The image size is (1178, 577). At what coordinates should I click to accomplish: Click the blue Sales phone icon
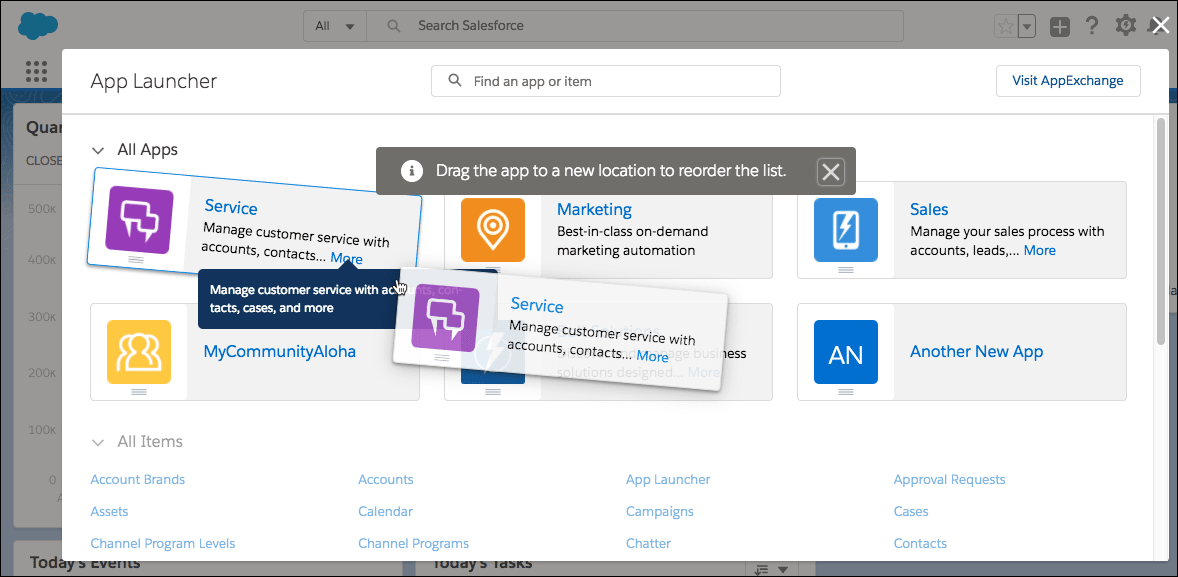846,230
